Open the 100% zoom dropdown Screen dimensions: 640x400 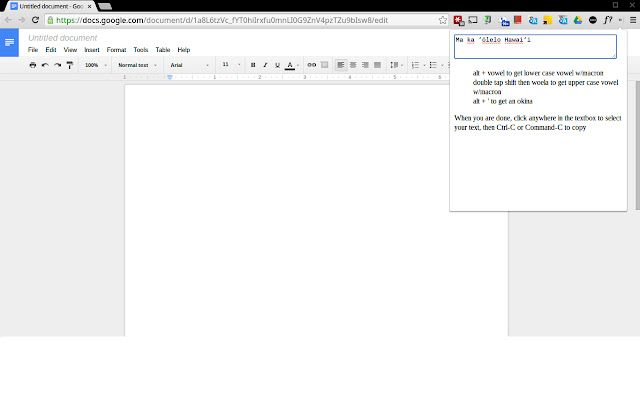(x=95, y=65)
